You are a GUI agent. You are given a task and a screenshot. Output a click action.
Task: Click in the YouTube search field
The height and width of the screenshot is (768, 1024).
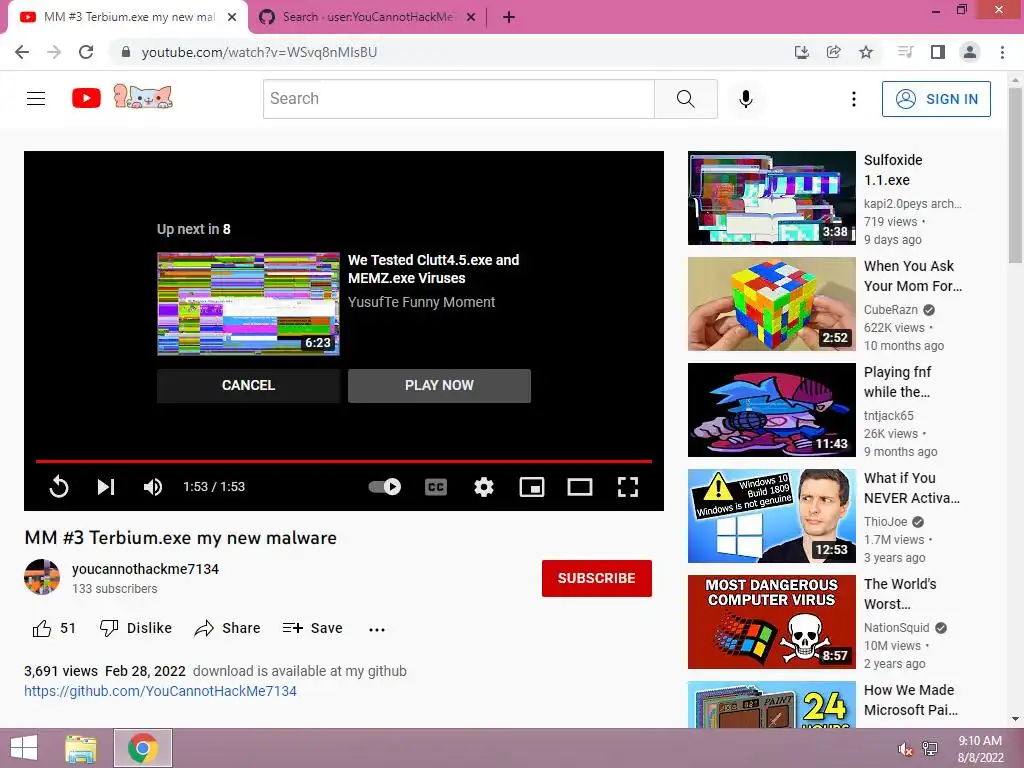[x=458, y=99]
